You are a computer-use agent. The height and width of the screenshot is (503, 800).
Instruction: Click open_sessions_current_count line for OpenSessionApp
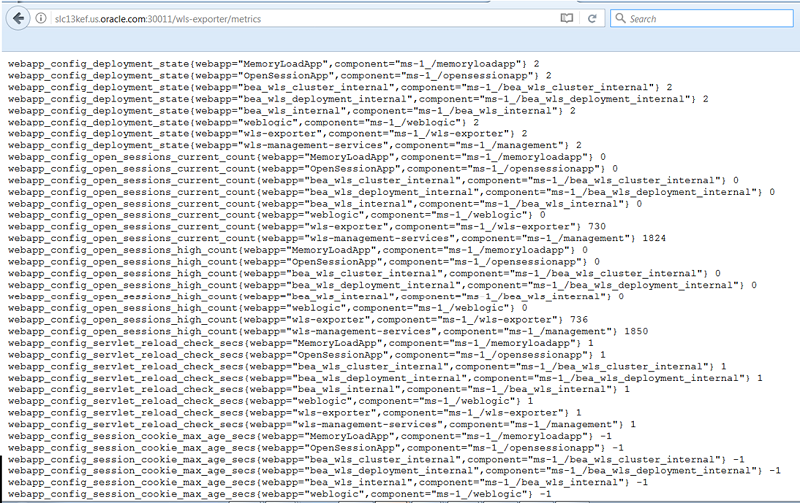click(x=313, y=169)
